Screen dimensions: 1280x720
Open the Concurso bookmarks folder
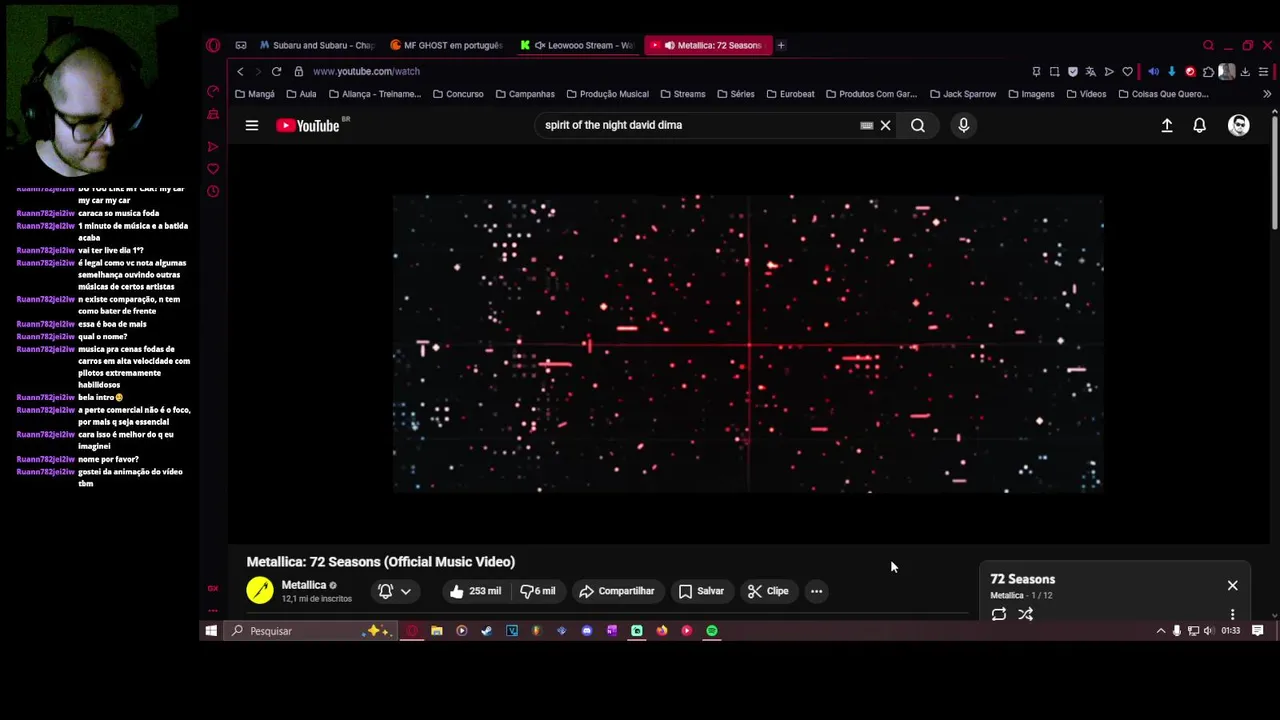(458, 94)
